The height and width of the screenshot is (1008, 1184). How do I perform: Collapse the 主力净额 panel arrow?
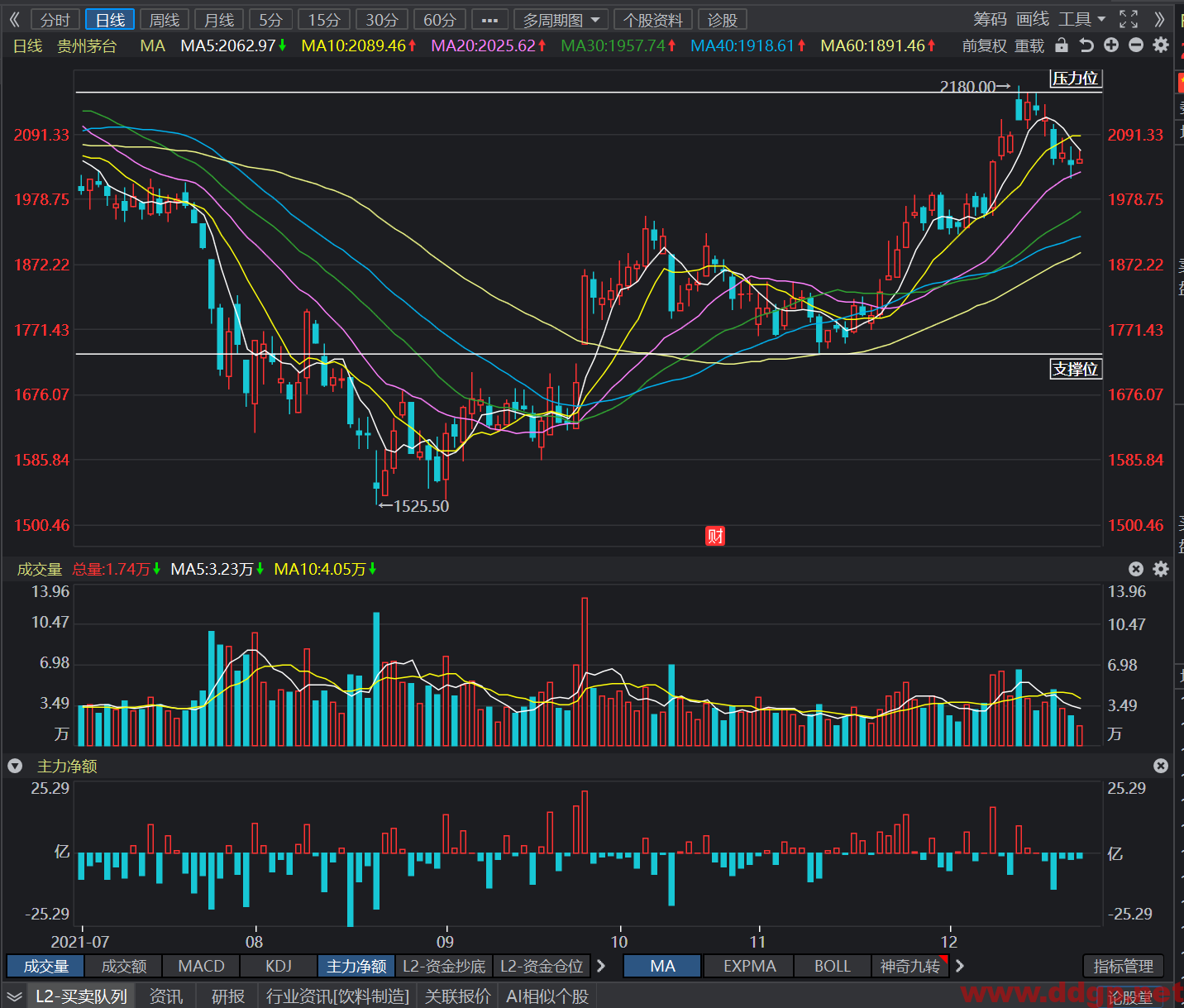click(15, 766)
